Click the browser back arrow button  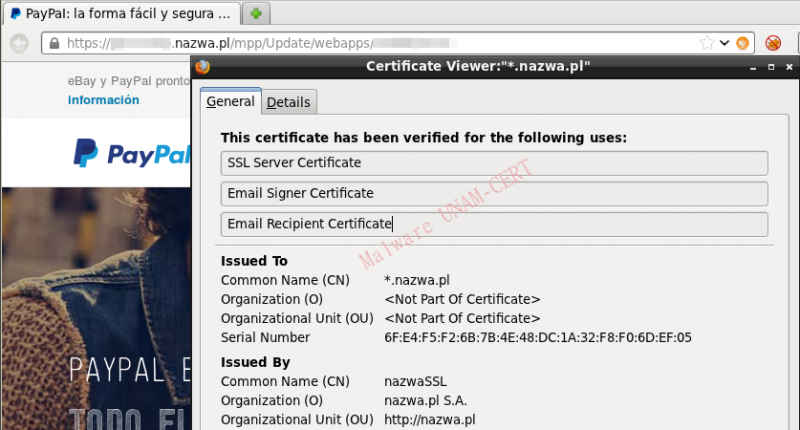pyautogui.click(x=19, y=43)
